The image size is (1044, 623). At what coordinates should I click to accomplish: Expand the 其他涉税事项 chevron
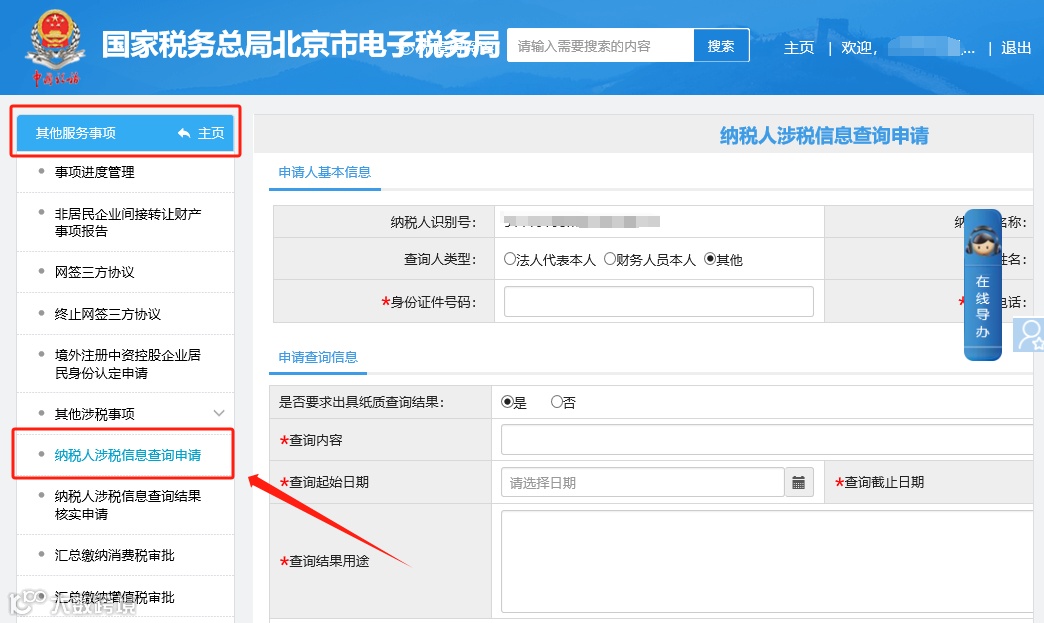[218, 413]
